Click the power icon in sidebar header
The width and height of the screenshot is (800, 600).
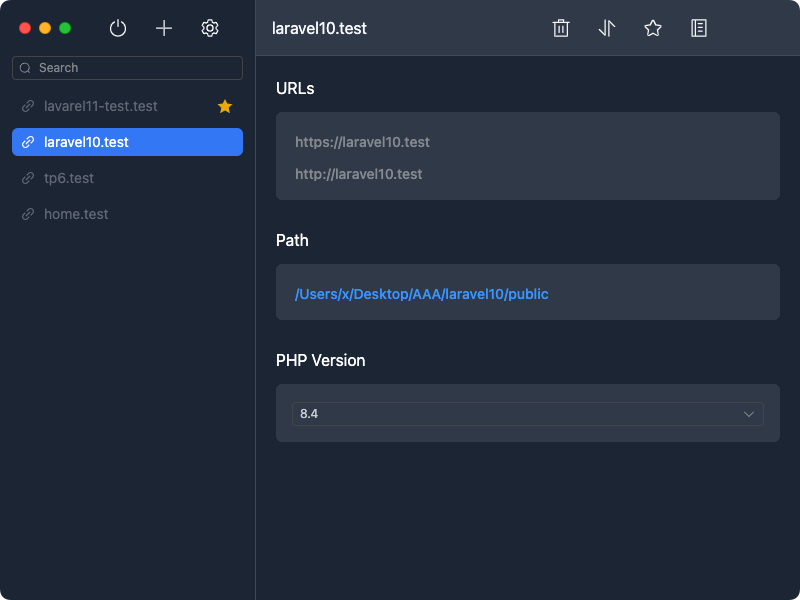118,28
